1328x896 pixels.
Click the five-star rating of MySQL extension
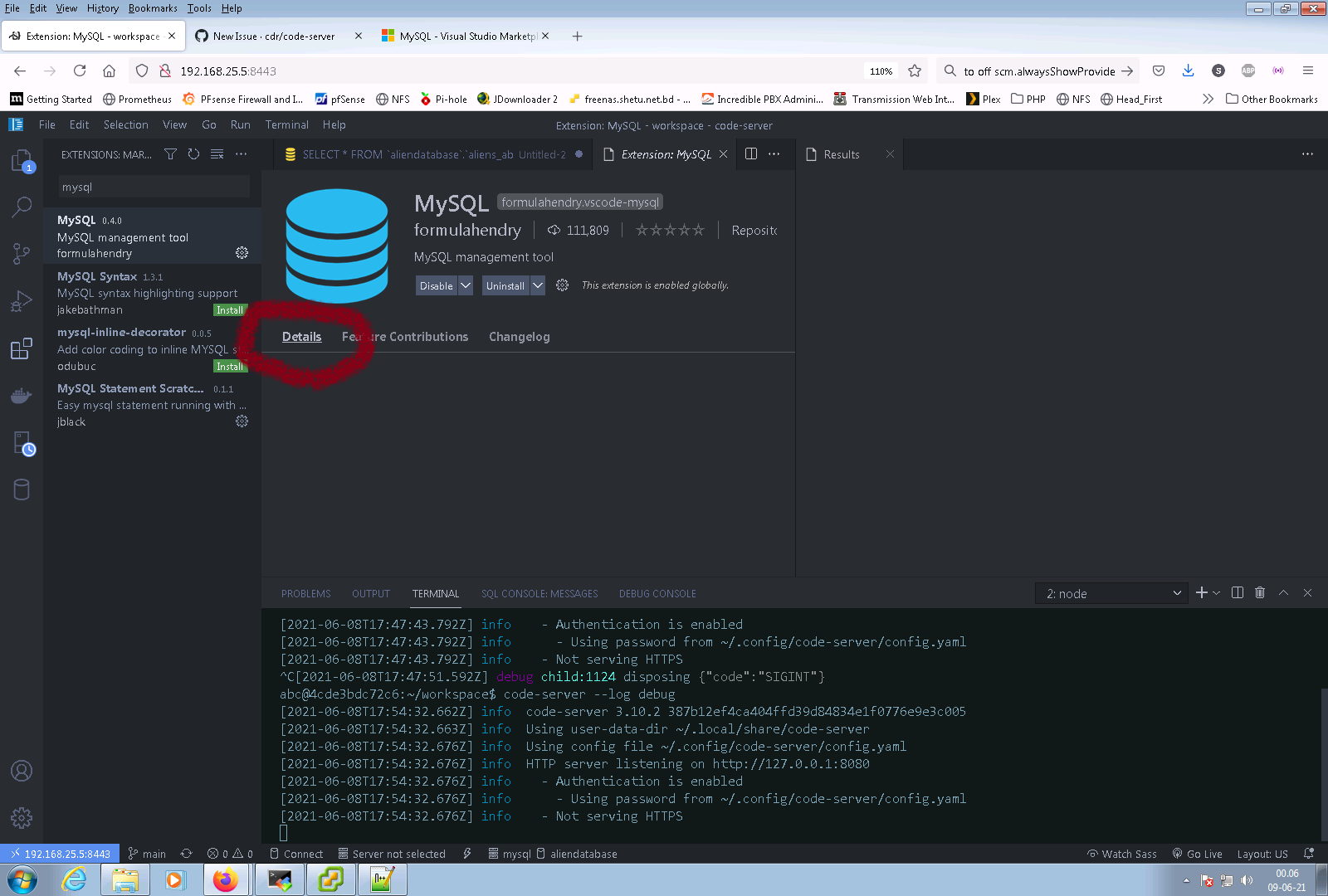(x=670, y=230)
